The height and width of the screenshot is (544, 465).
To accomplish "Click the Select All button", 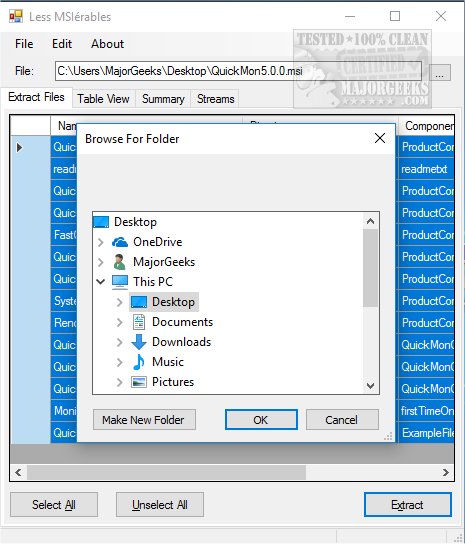I will click(x=54, y=504).
